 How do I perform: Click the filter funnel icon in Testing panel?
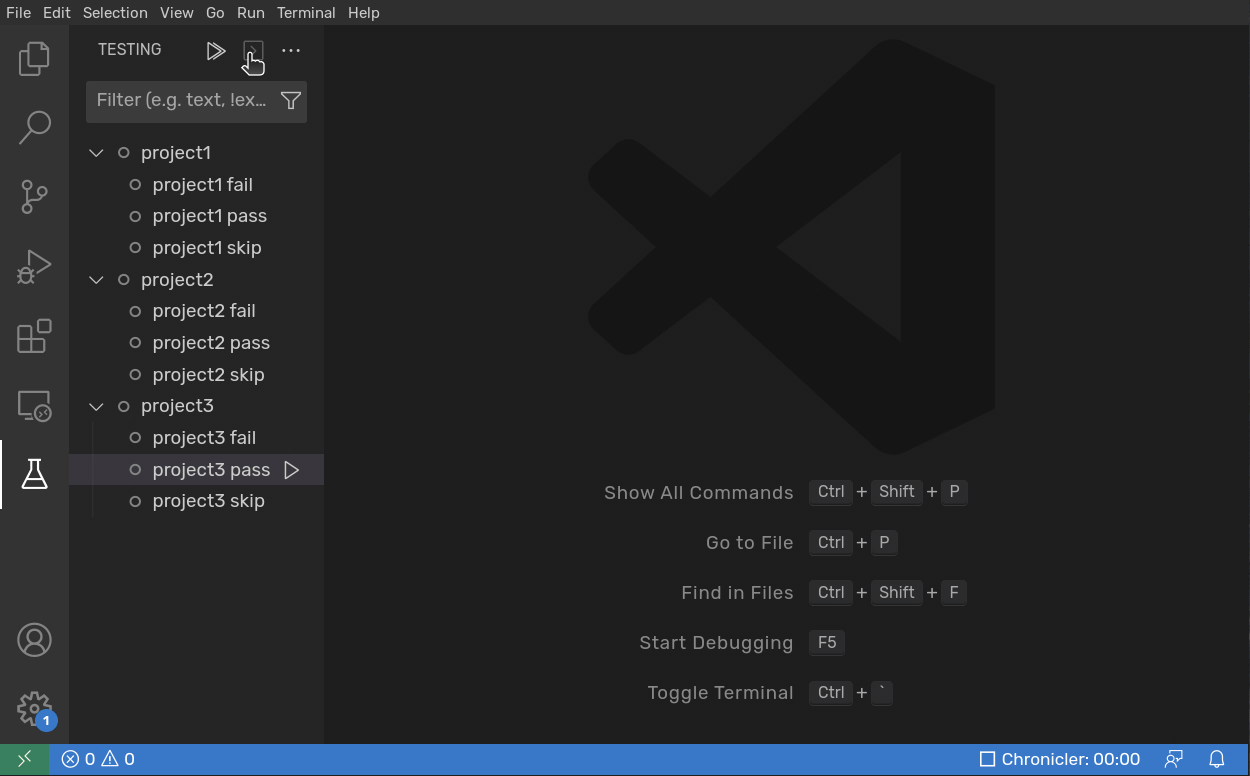click(x=290, y=100)
